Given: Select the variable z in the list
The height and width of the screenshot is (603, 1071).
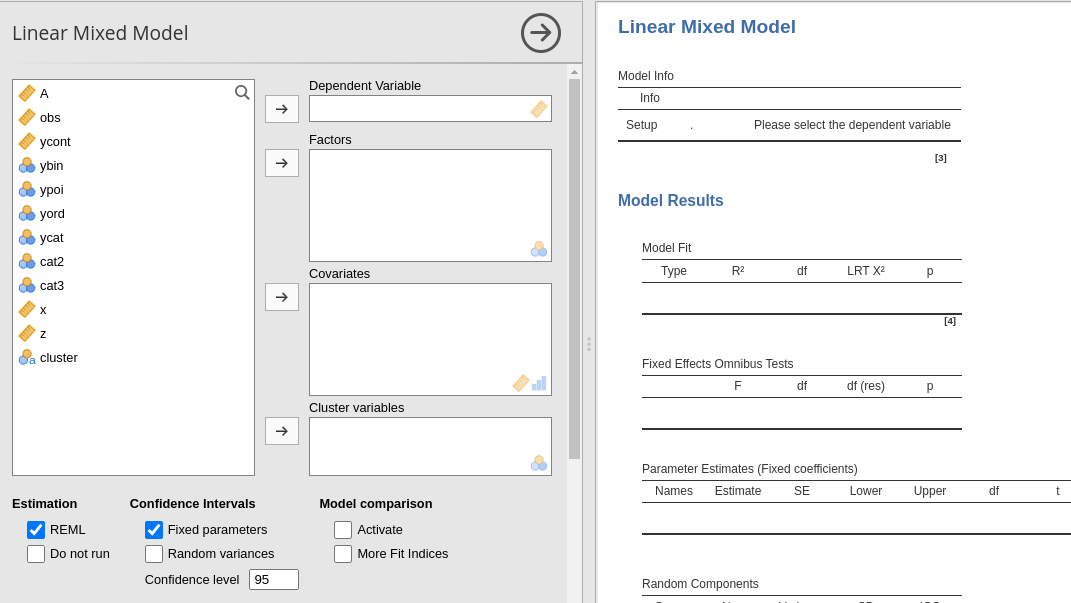Looking at the screenshot, I should coord(45,333).
